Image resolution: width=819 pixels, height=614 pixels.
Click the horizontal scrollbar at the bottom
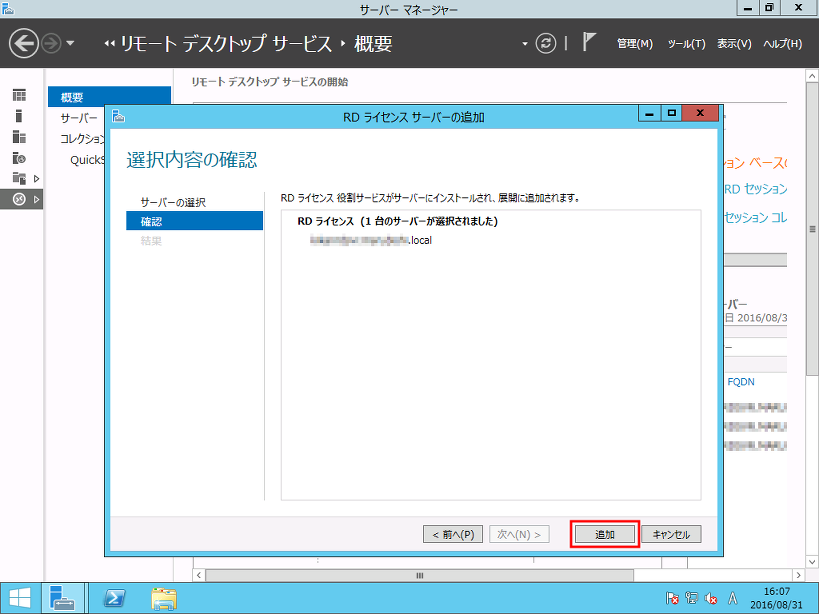[419, 576]
